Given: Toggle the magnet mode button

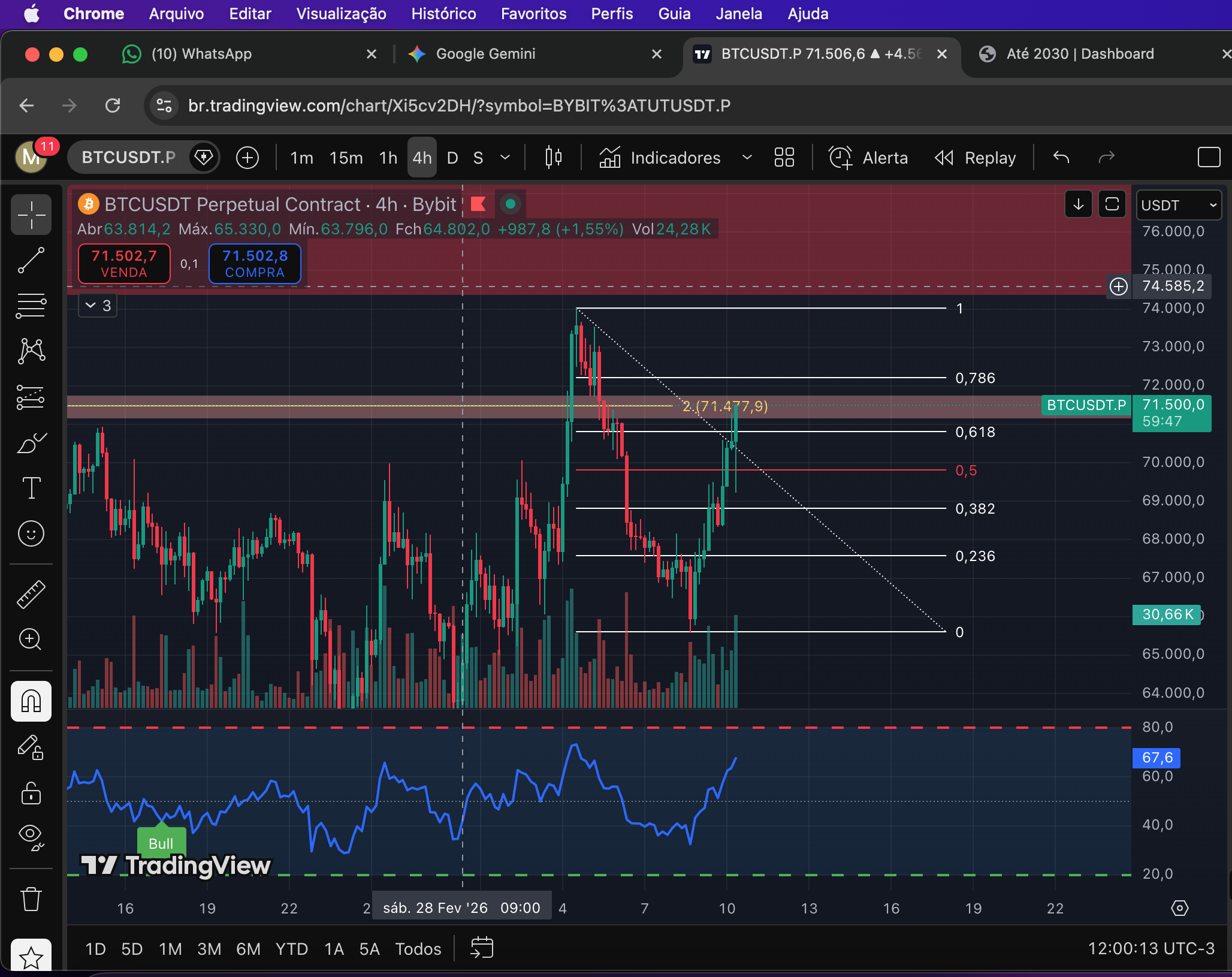Looking at the screenshot, I should click(x=31, y=701).
